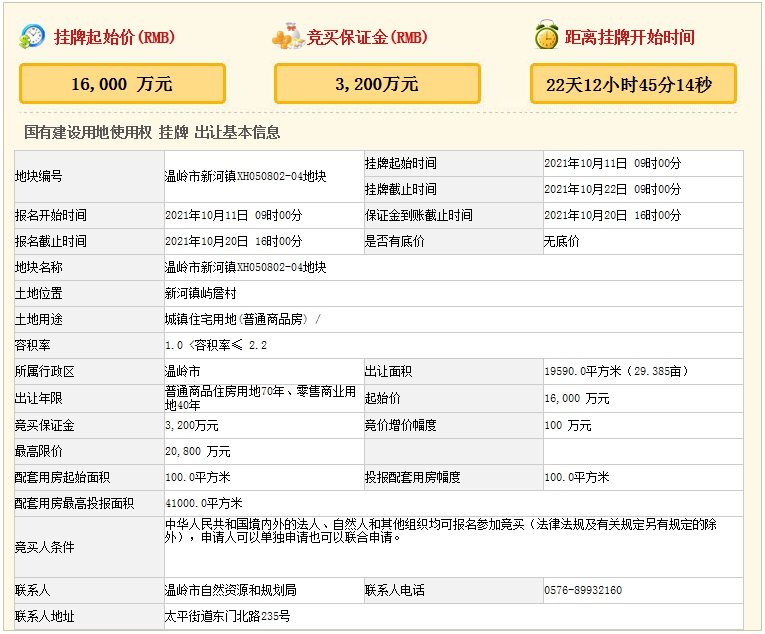The image size is (765, 634).
Task: Click the 出让面积 label
Action: tap(388, 371)
